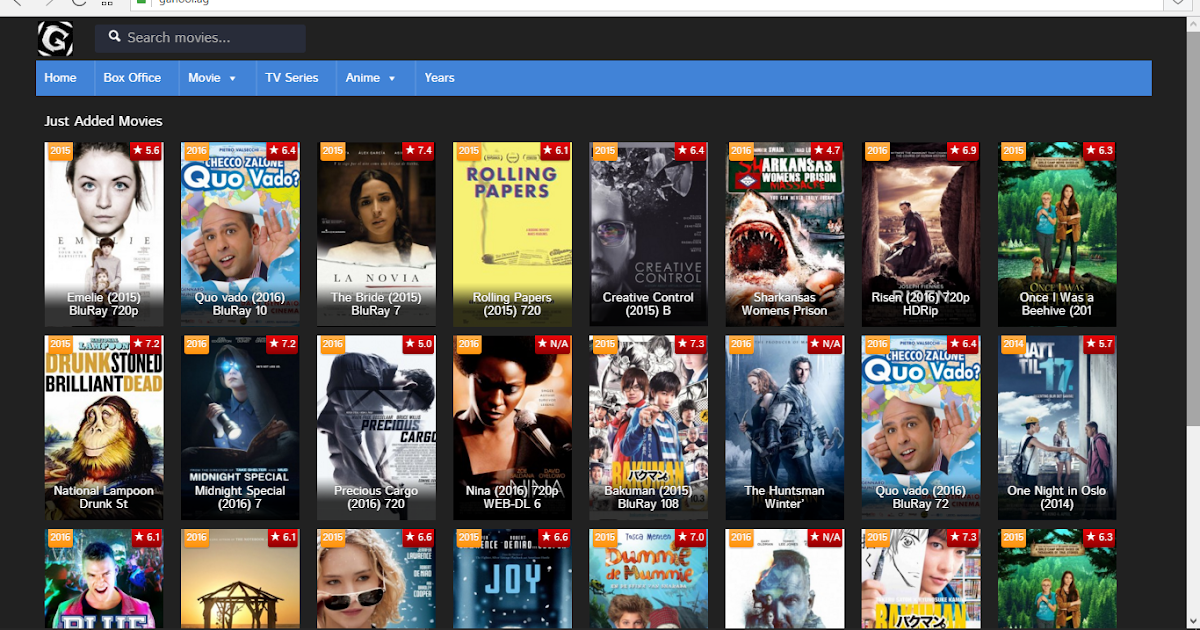This screenshot has height=630, width=1200.
Task: Focus the Search movies input field
Action: [x=200, y=38]
